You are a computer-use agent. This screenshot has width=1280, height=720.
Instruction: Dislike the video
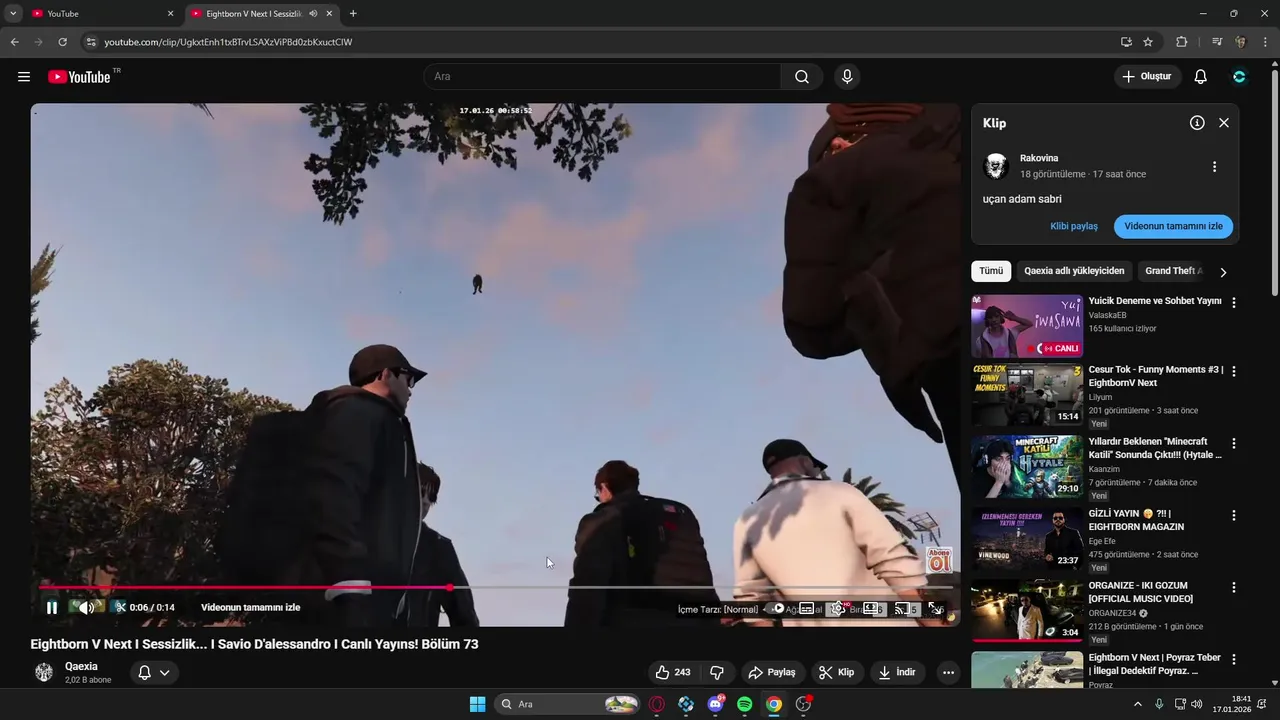pos(717,672)
